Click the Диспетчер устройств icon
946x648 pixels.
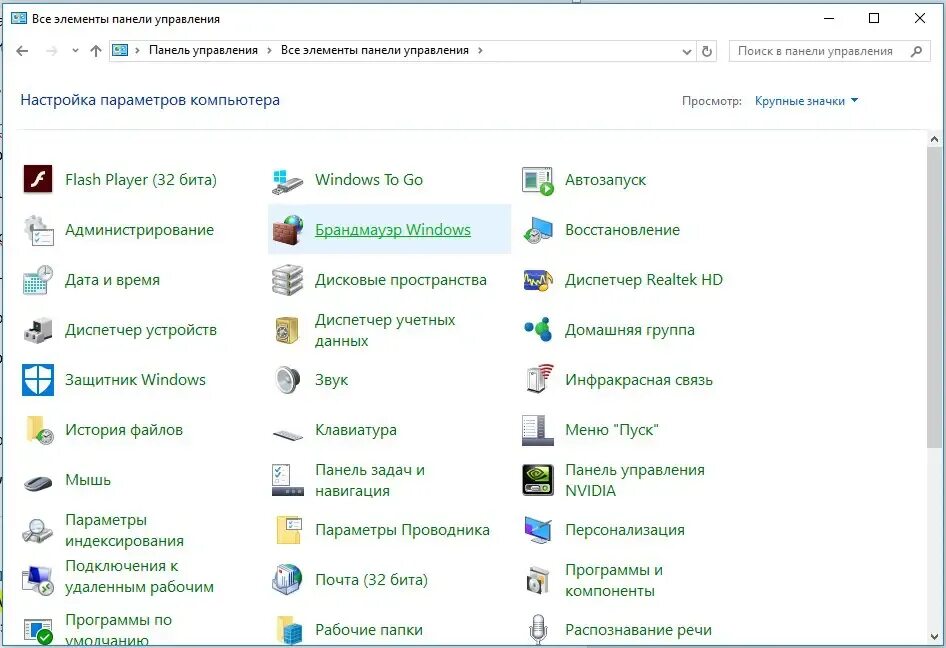(38, 330)
